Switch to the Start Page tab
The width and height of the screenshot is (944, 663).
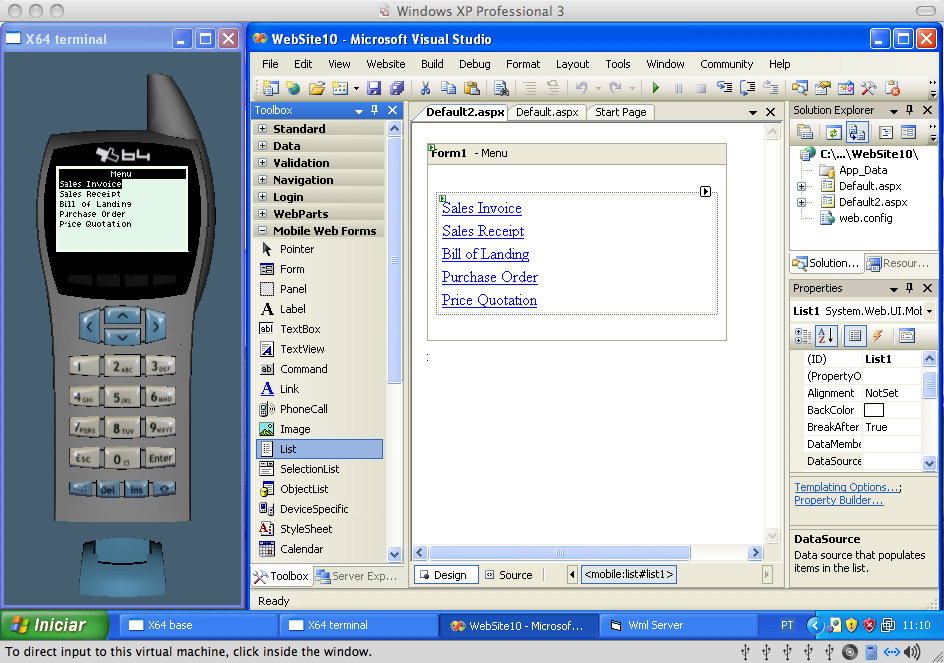point(621,112)
